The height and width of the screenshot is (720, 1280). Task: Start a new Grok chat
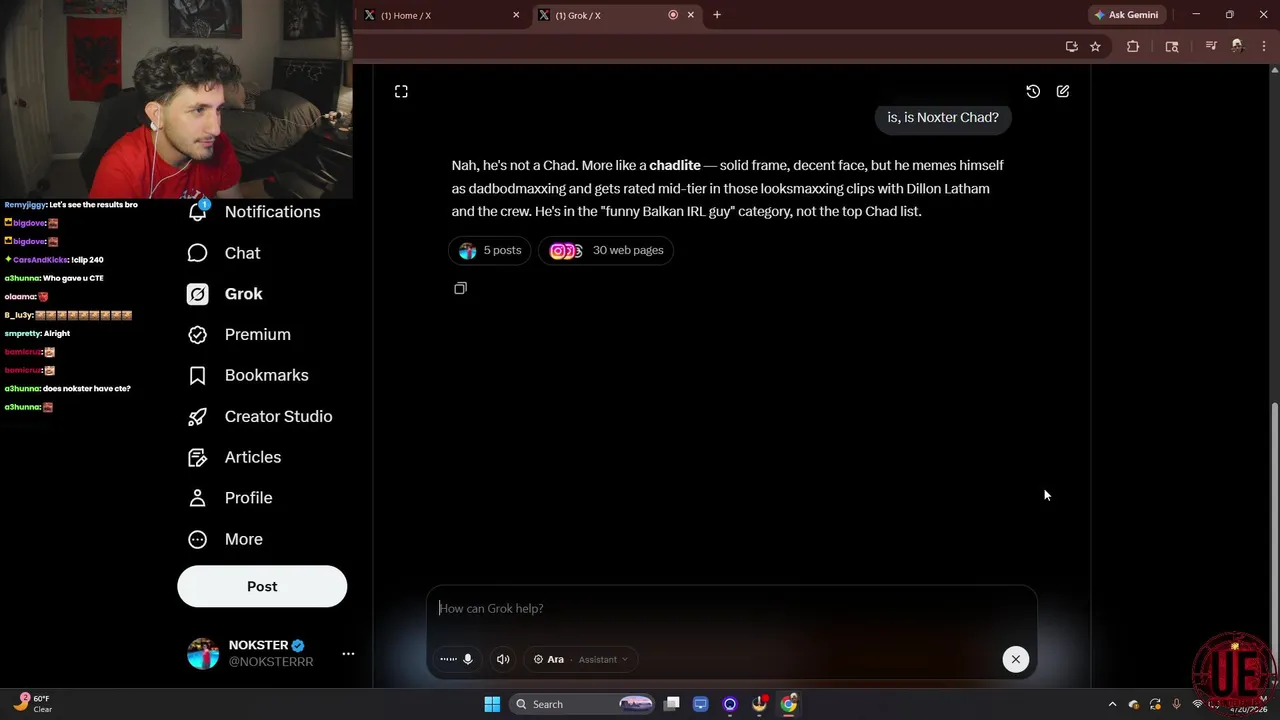tap(1063, 91)
